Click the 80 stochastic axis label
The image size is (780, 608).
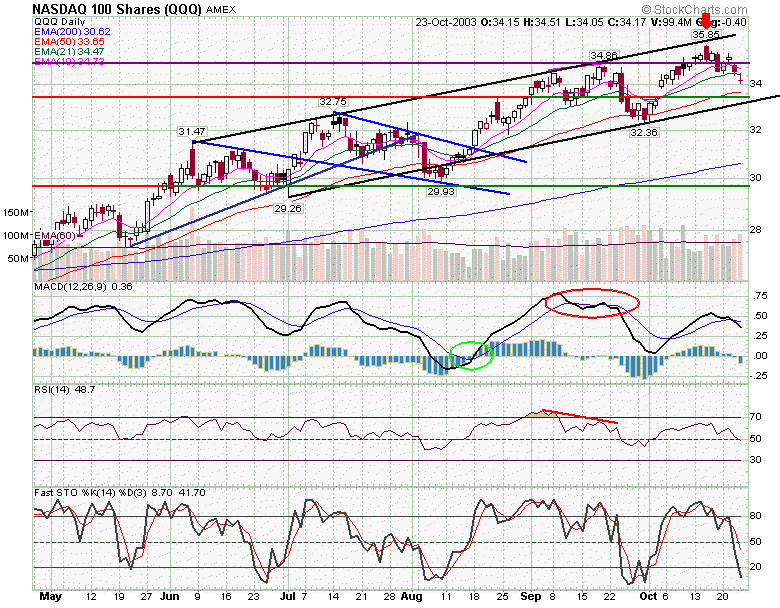tap(756, 516)
